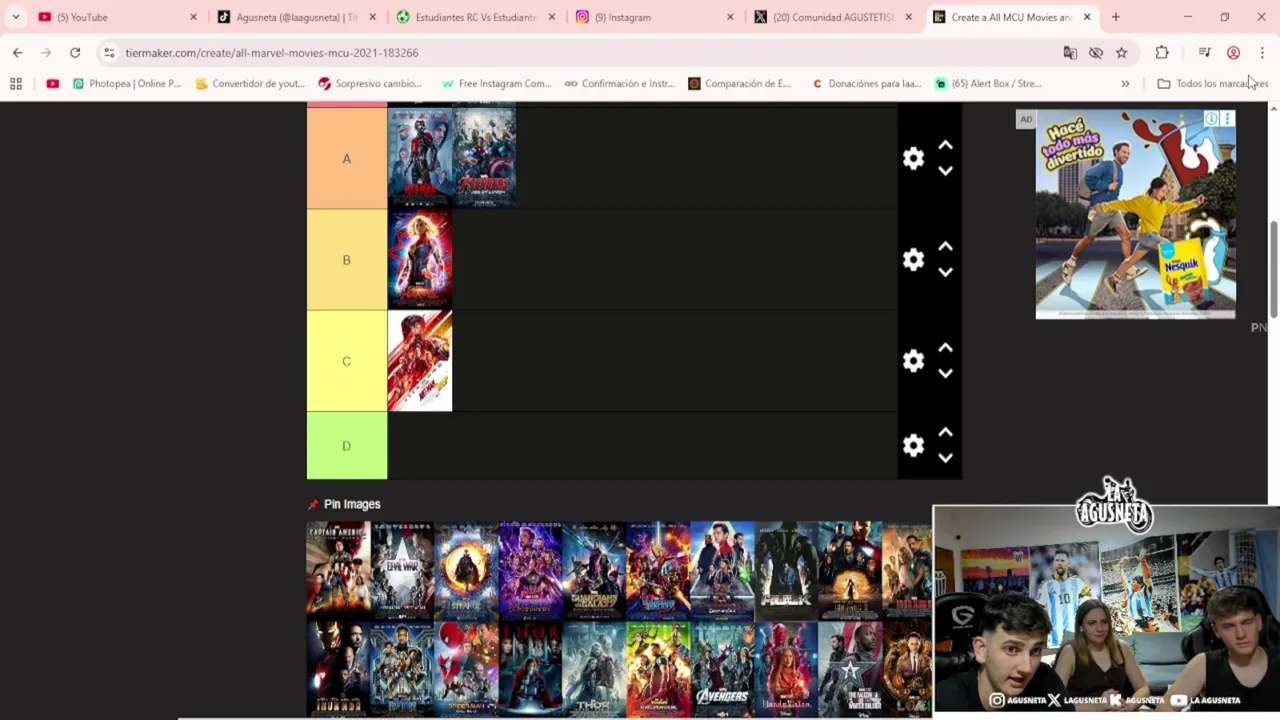
Task: Select the Age of Ultron poster
Action: (x=484, y=158)
